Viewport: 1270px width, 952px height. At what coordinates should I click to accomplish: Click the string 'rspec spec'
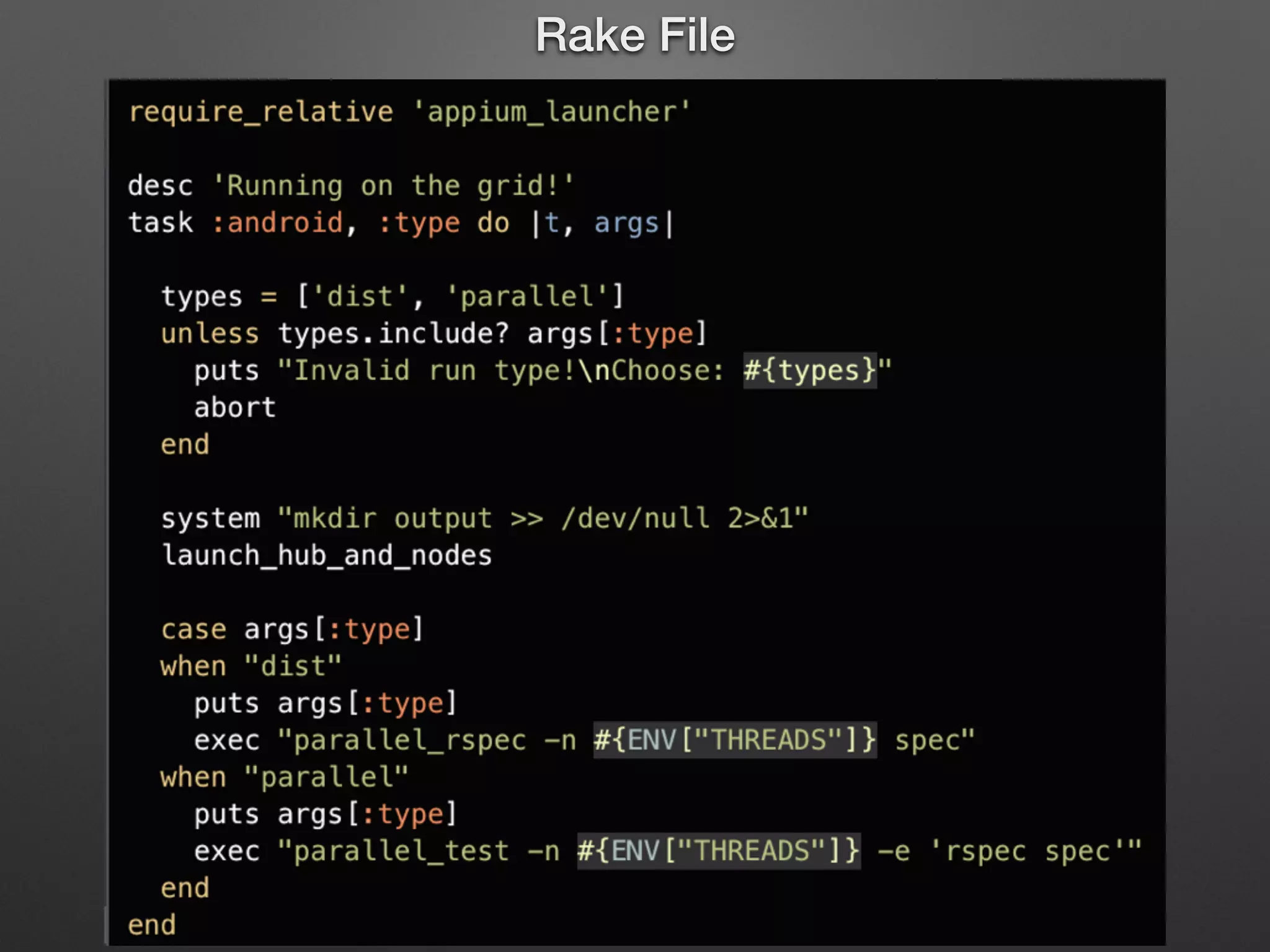1029,852
